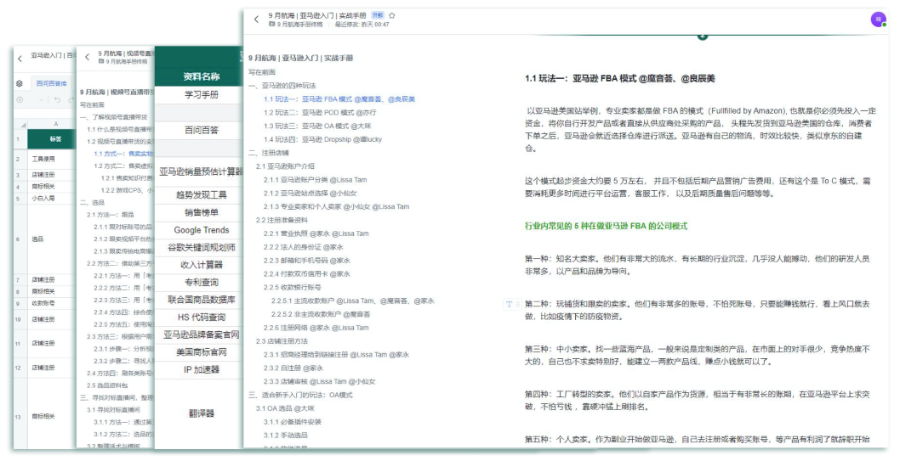900x461 pixels.
Task: Click cell 工具使用 in spreadsheet
Action: pyautogui.click(x=52, y=159)
